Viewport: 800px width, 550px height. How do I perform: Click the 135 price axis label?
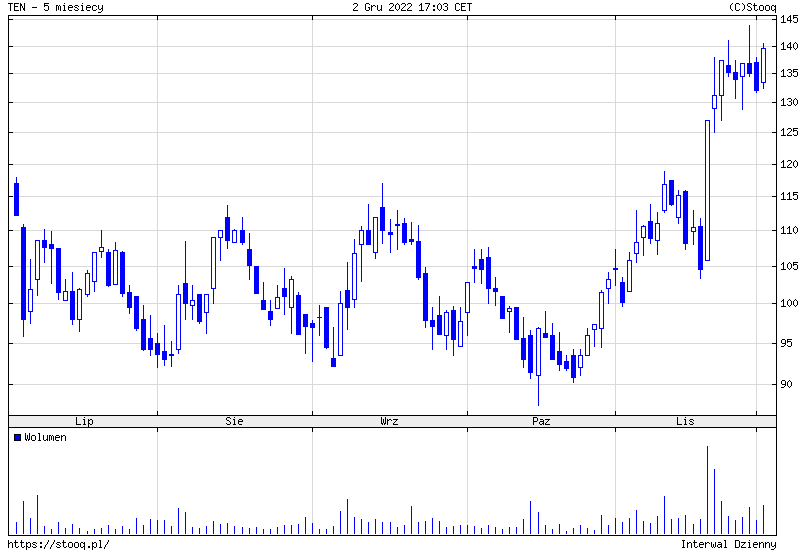789,73
